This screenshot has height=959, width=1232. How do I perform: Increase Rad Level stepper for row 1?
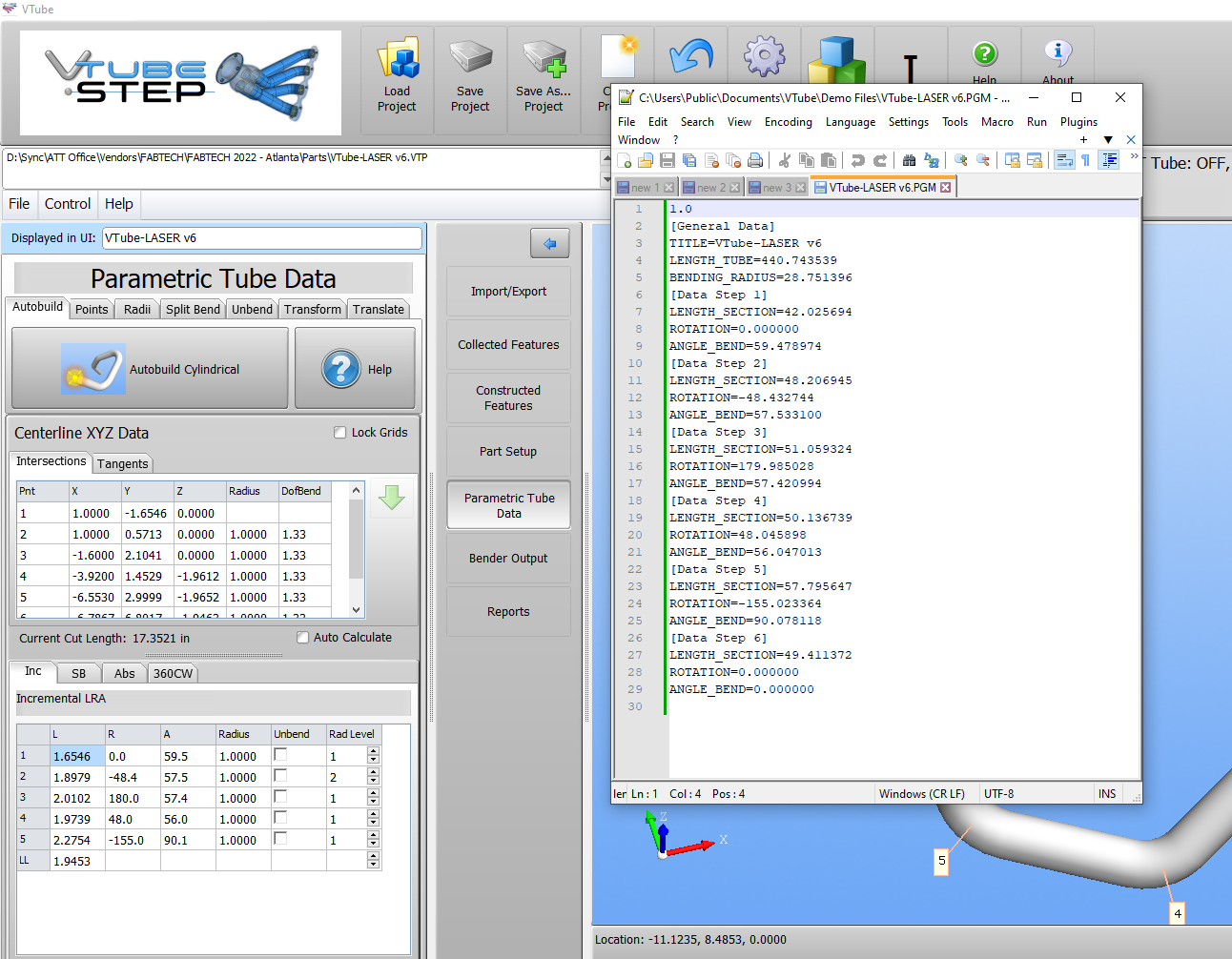[x=373, y=751]
